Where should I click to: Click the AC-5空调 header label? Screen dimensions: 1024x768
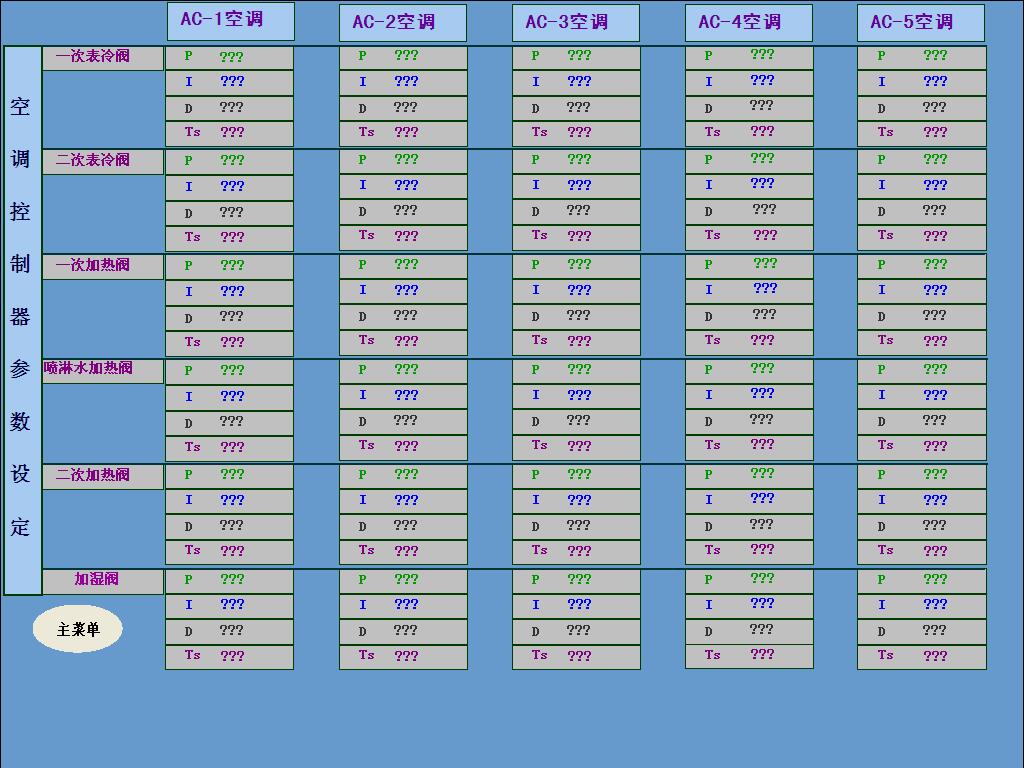[x=920, y=23]
